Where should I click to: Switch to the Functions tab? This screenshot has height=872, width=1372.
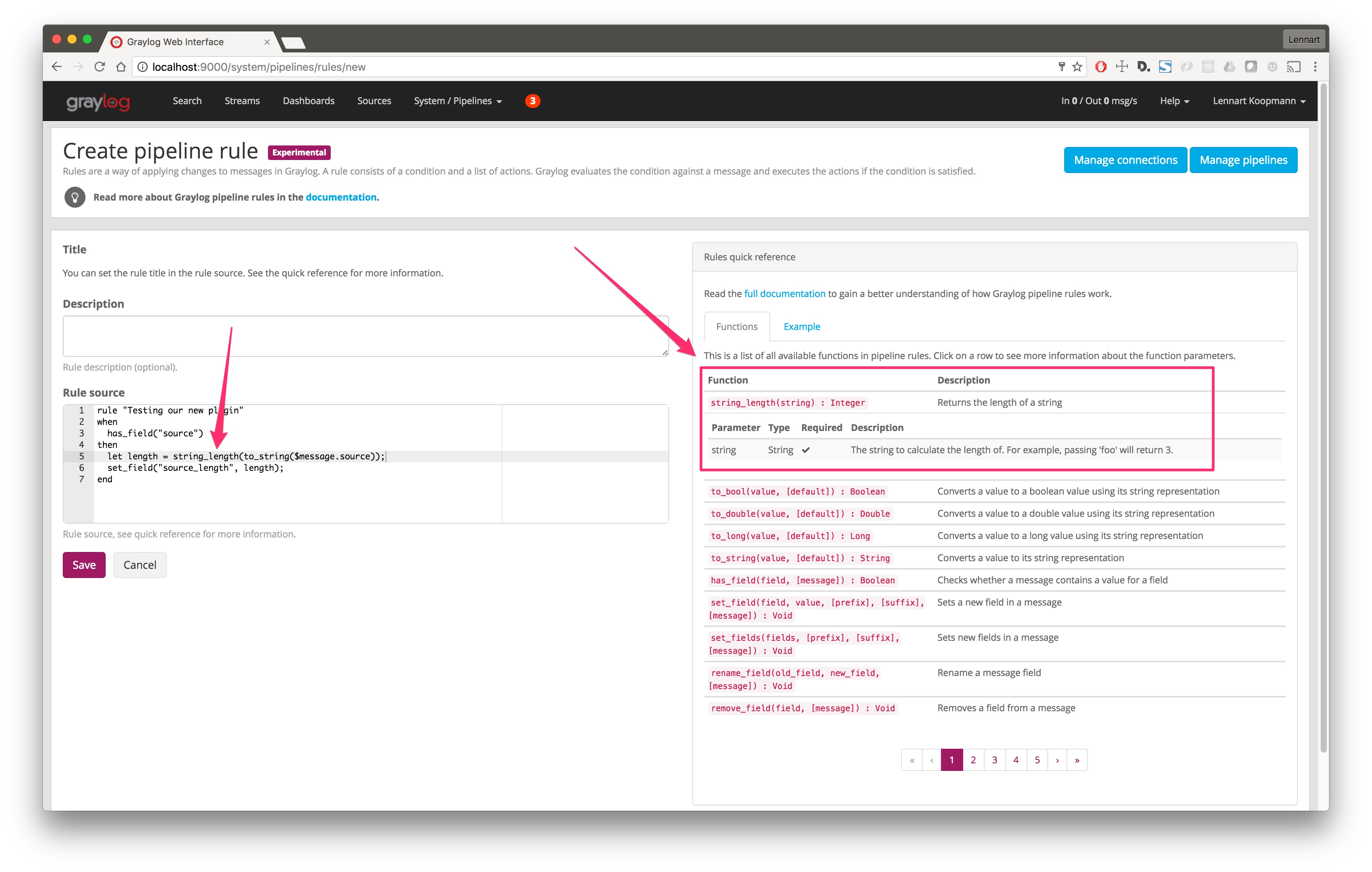click(x=737, y=327)
